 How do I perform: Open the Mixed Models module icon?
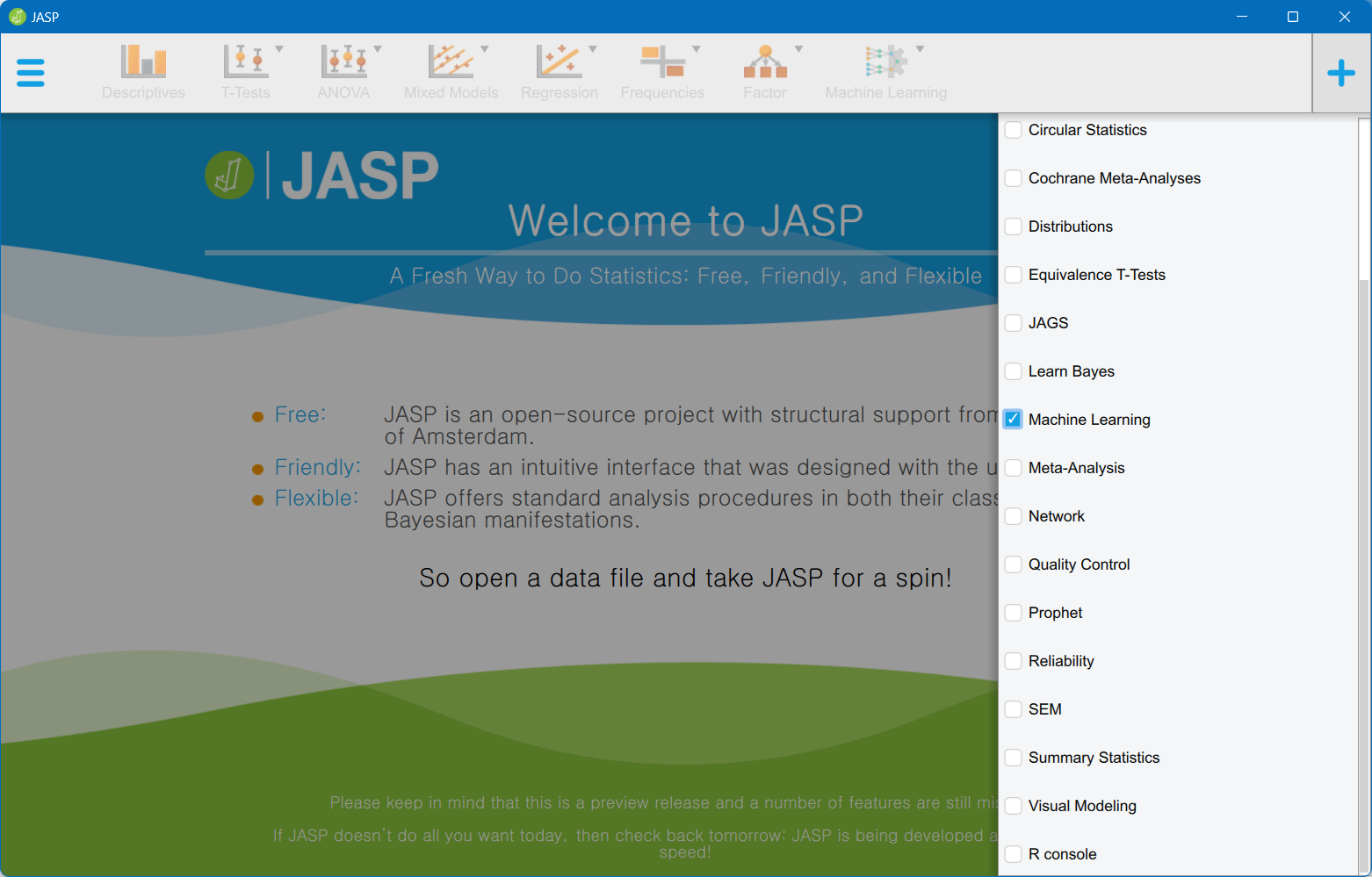[x=451, y=61]
